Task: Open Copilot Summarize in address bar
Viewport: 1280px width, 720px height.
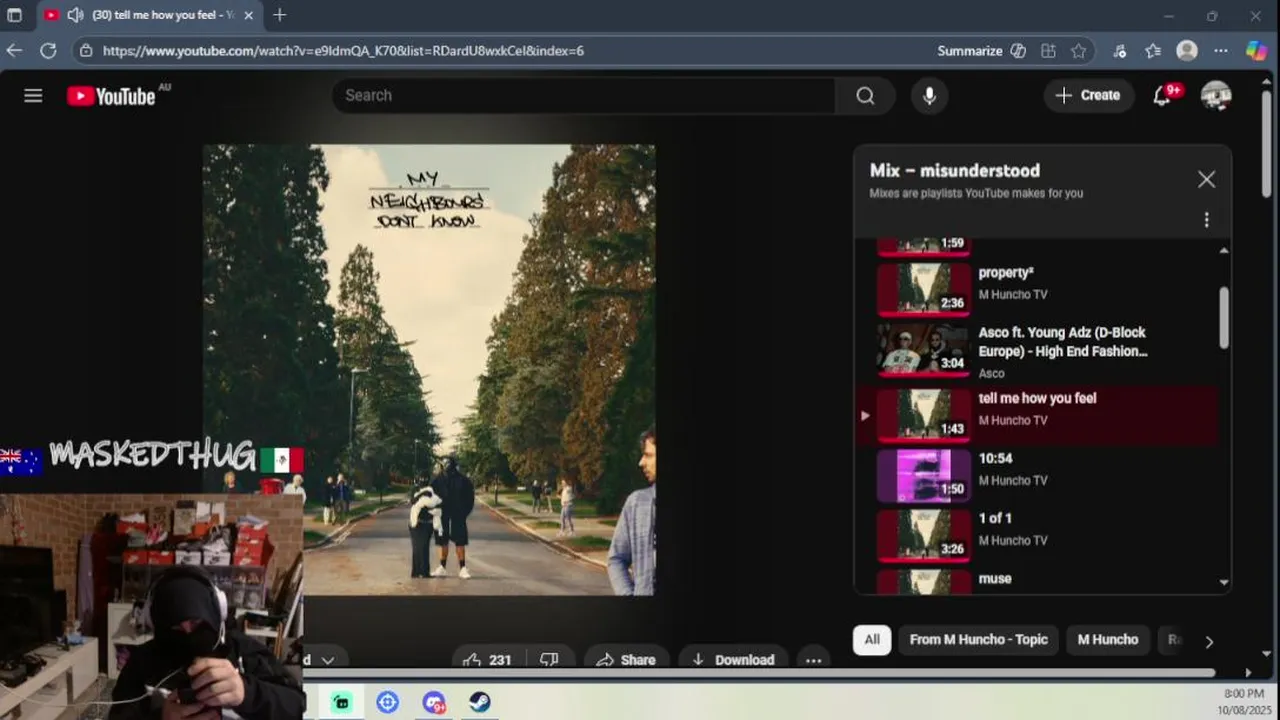Action: pyautogui.click(x=981, y=50)
